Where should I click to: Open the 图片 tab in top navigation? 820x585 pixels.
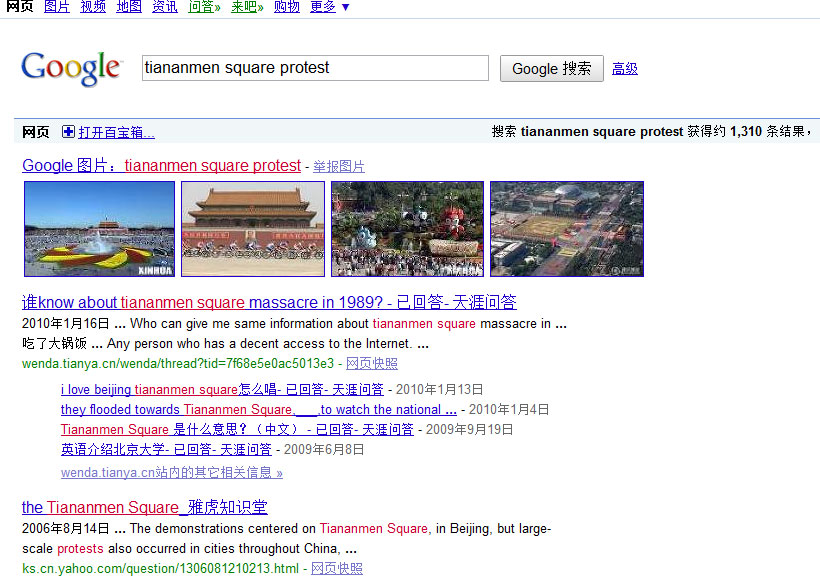tap(57, 7)
